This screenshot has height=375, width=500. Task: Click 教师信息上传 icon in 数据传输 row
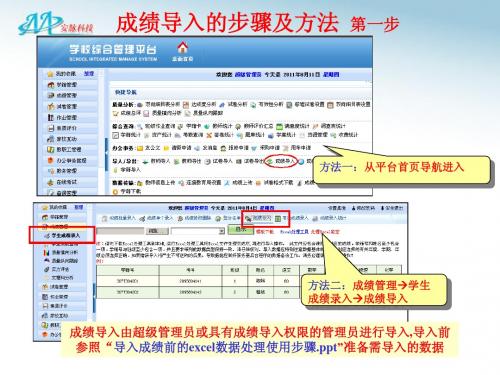click(140, 183)
